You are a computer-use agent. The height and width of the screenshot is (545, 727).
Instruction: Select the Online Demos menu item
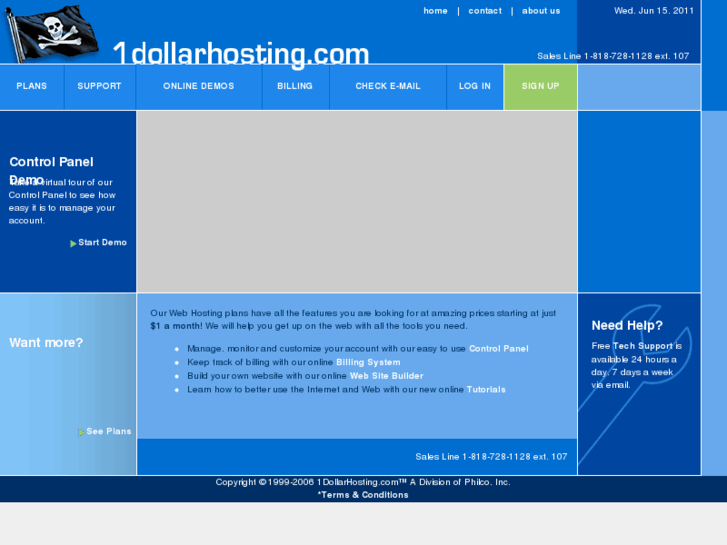[x=198, y=86]
